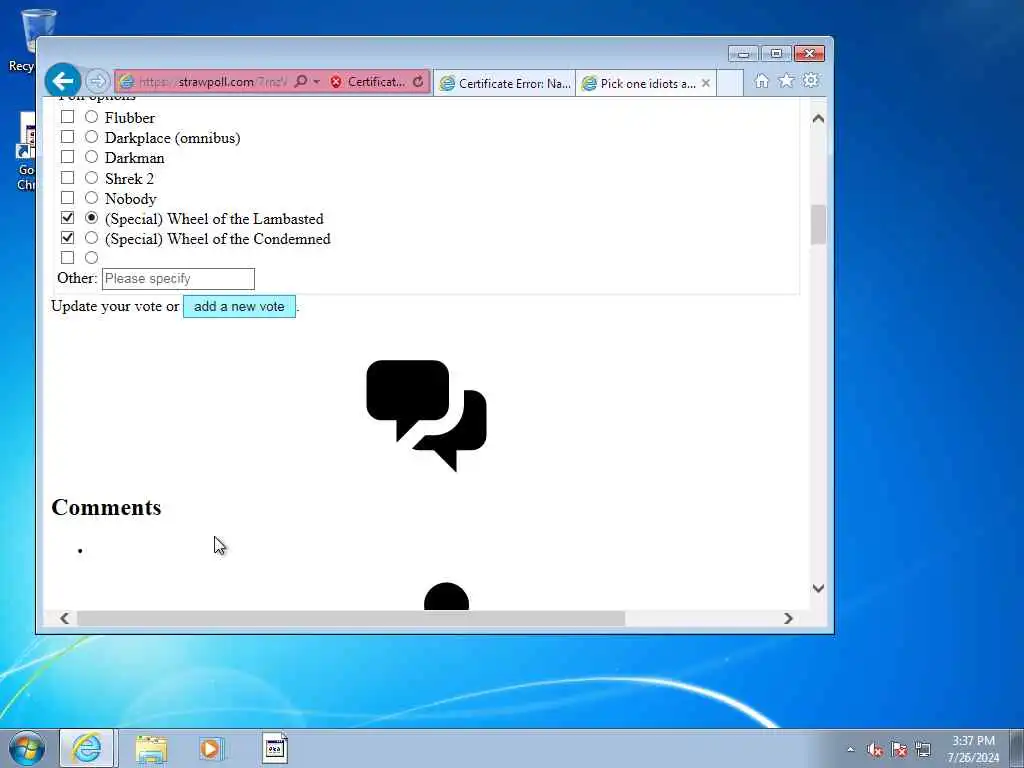Click the speech bubbles comments icon
Screen dimensions: 1024x768
[x=426, y=415]
